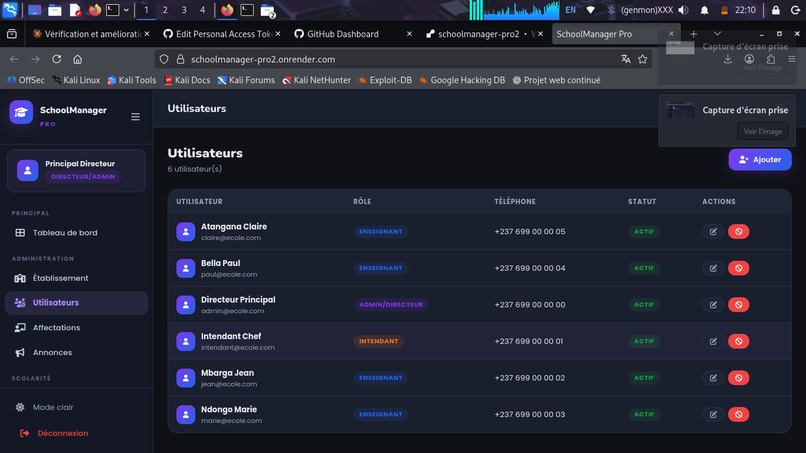The width and height of the screenshot is (806, 453).
Task: Switch to workspace 2 in panel
Action: pyautogui.click(x=165, y=10)
